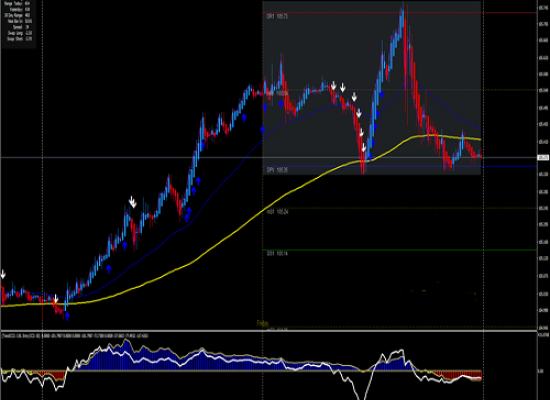Click the Friday day separator label
The width and height of the screenshot is (550, 400).
[263, 323]
